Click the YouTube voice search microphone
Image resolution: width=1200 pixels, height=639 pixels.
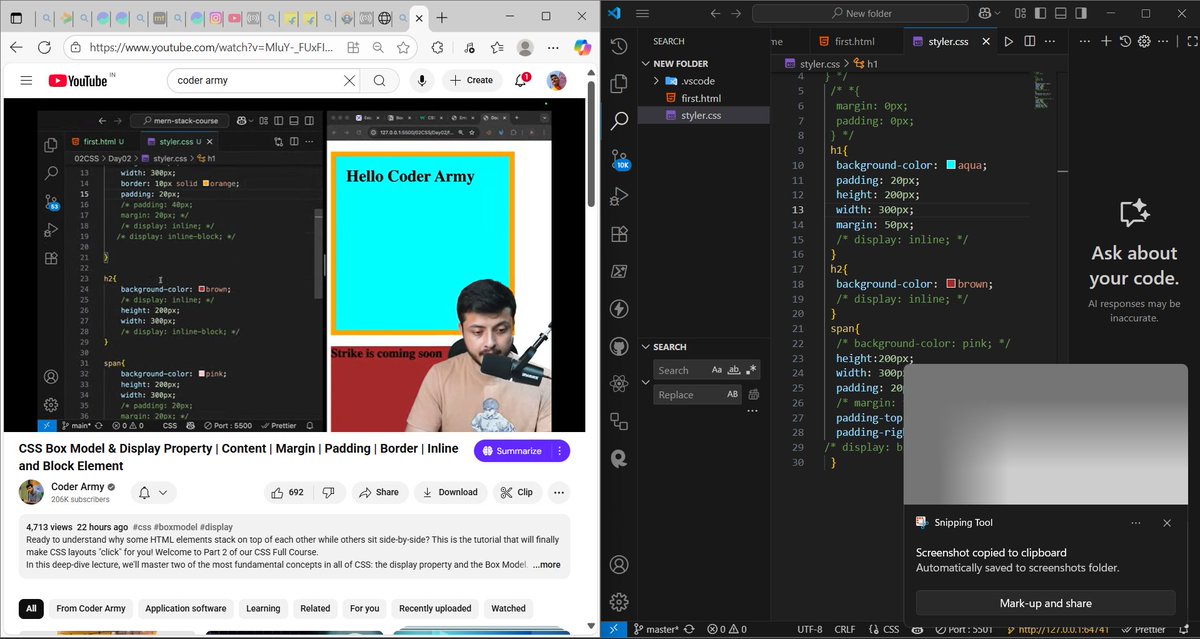pyautogui.click(x=423, y=81)
